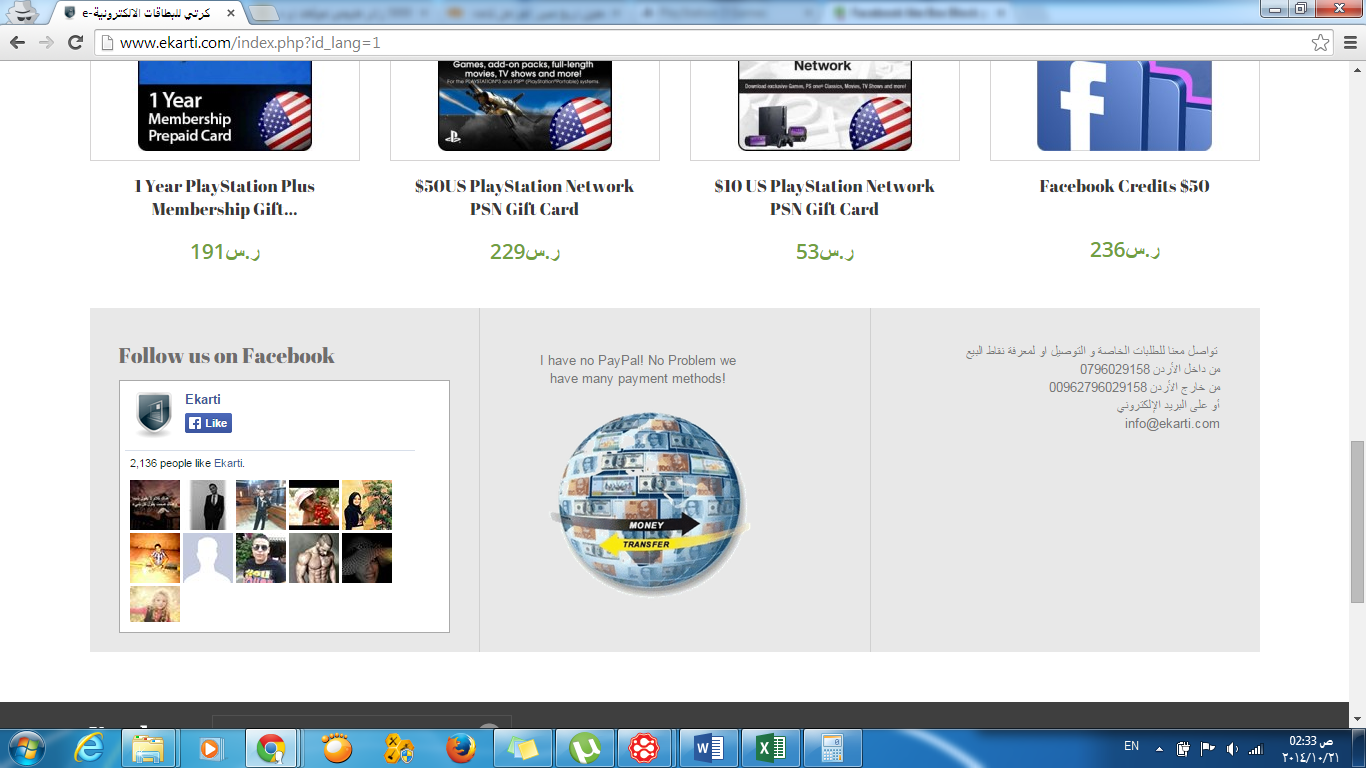Open the orange round taskbar app
1366x768 pixels.
[x=337, y=748]
